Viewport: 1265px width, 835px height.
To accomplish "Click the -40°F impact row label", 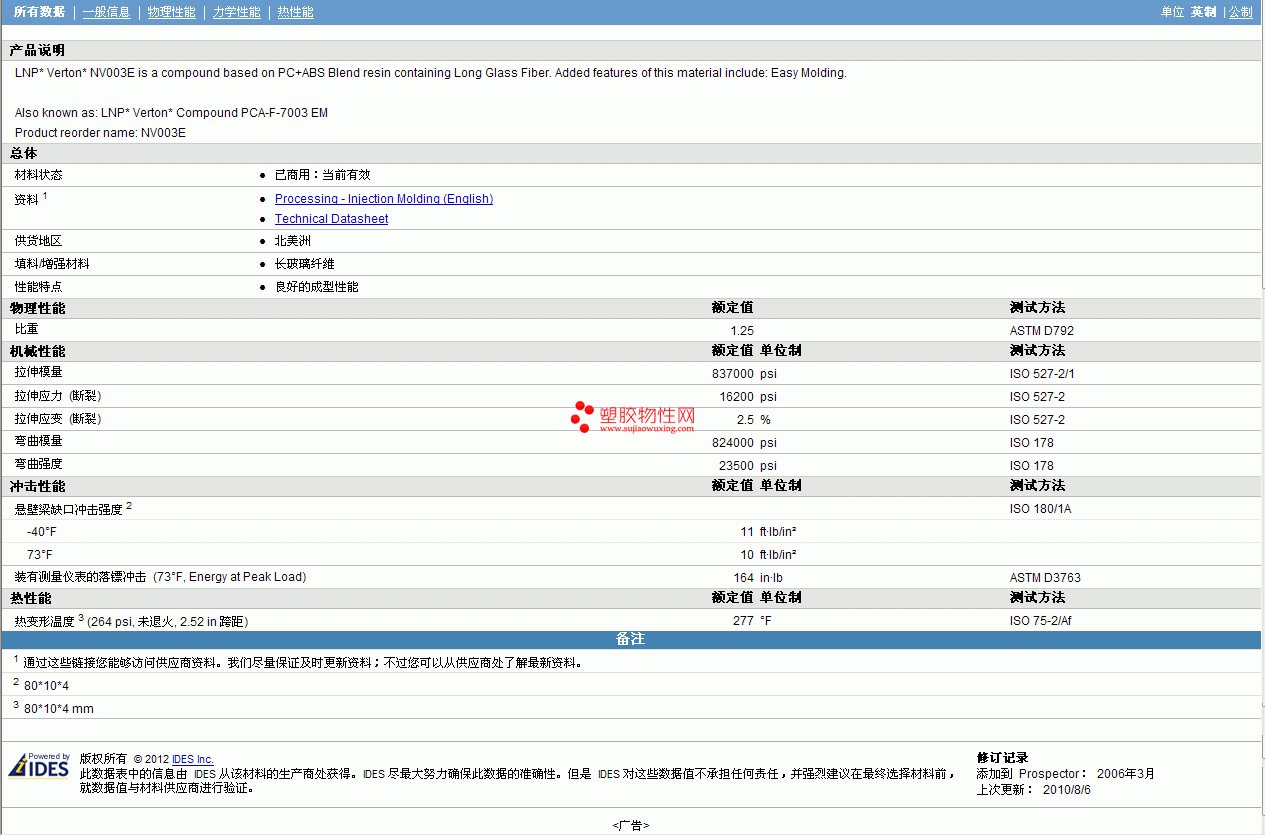I will point(42,532).
